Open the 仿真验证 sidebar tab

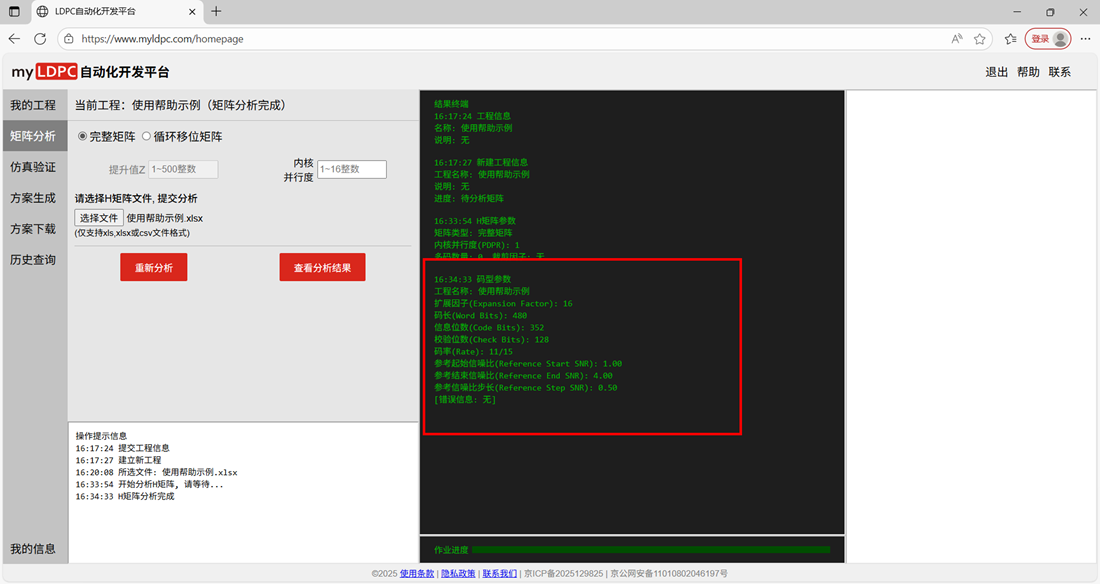tap(34, 167)
